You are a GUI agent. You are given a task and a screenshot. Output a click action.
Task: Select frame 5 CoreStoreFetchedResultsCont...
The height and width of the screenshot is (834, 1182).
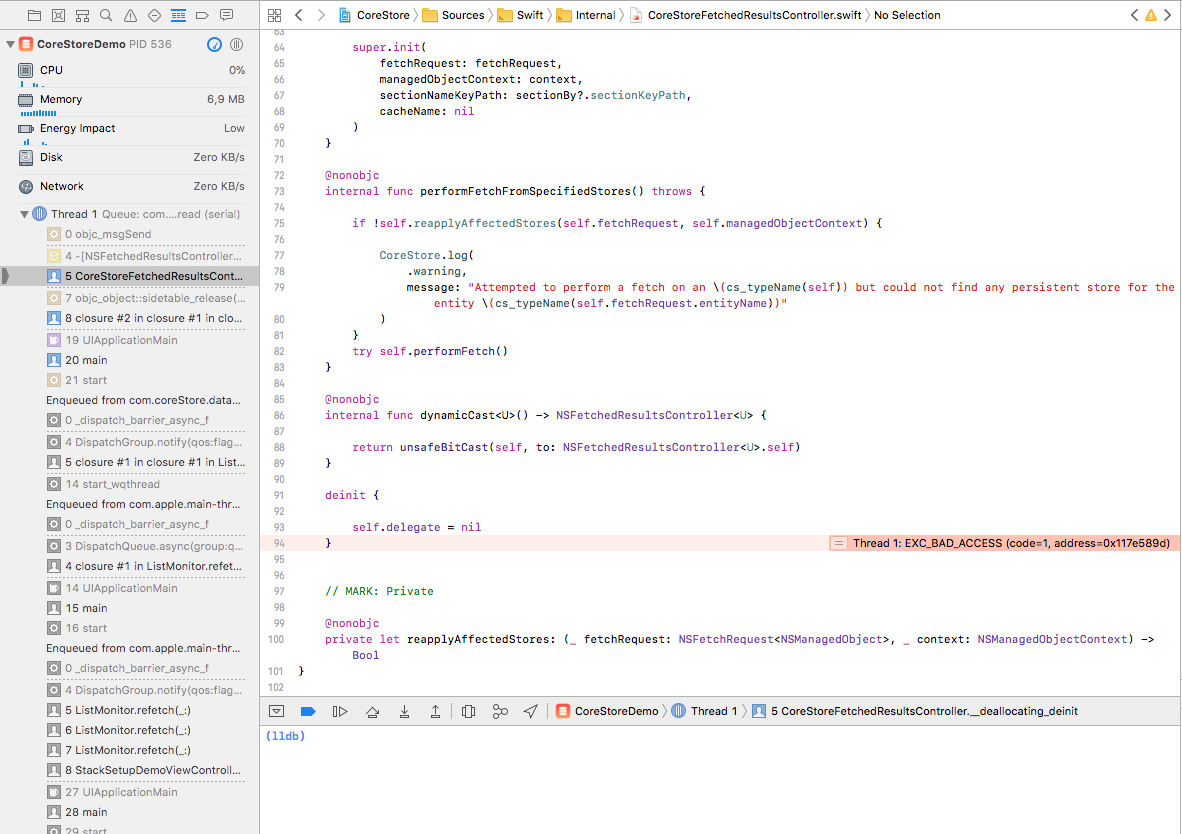(130, 276)
